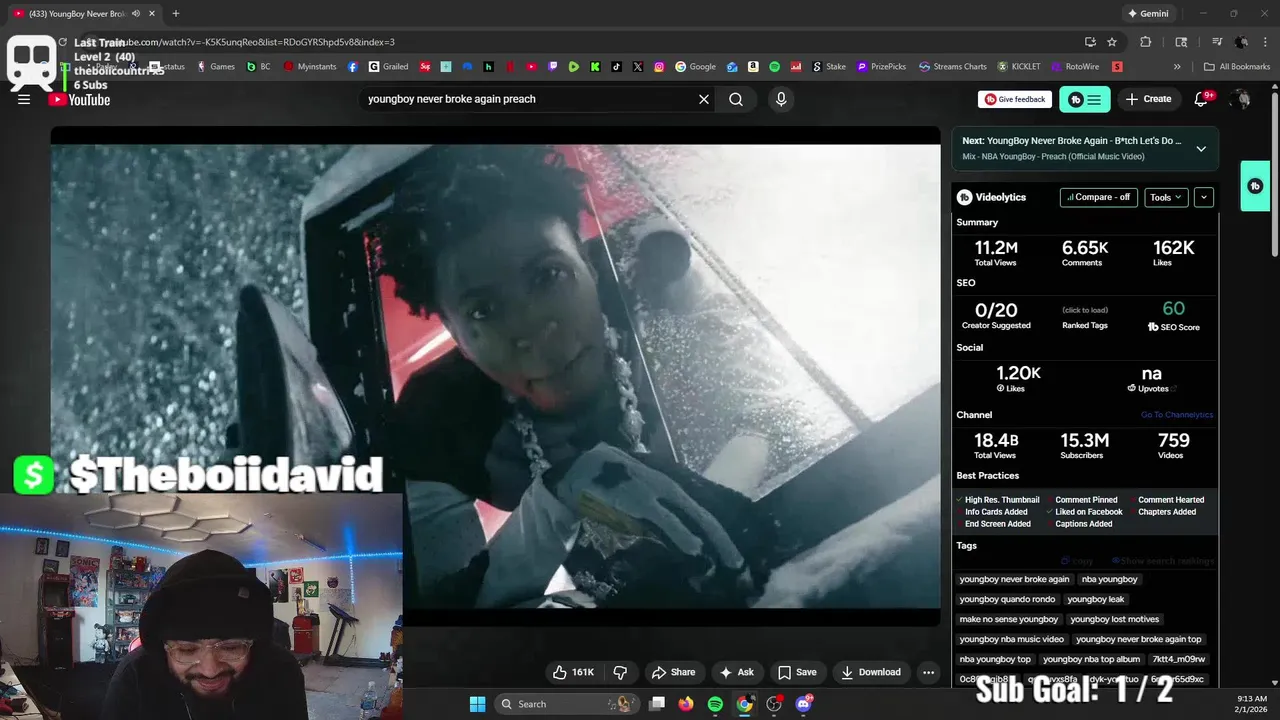Expand the Next up mix playlist panel
This screenshot has width=1280, height=720.
pos(1201,149)
